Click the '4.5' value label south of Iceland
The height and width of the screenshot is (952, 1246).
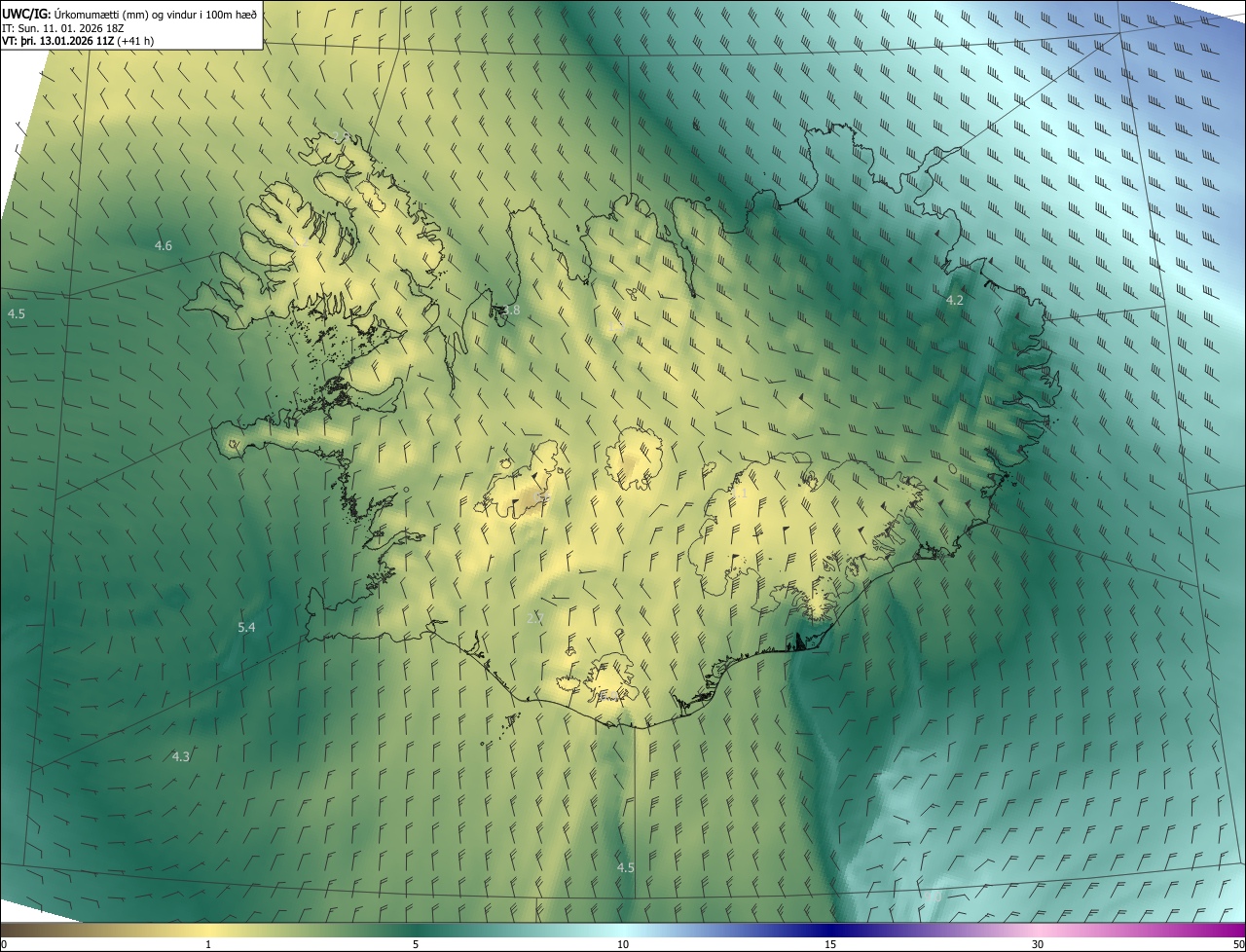626,867
